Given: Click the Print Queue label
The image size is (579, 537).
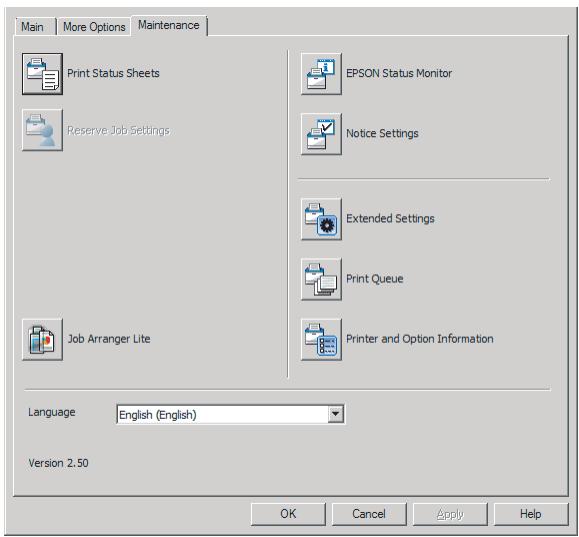Looking at the screenshot, I should 374,279.
